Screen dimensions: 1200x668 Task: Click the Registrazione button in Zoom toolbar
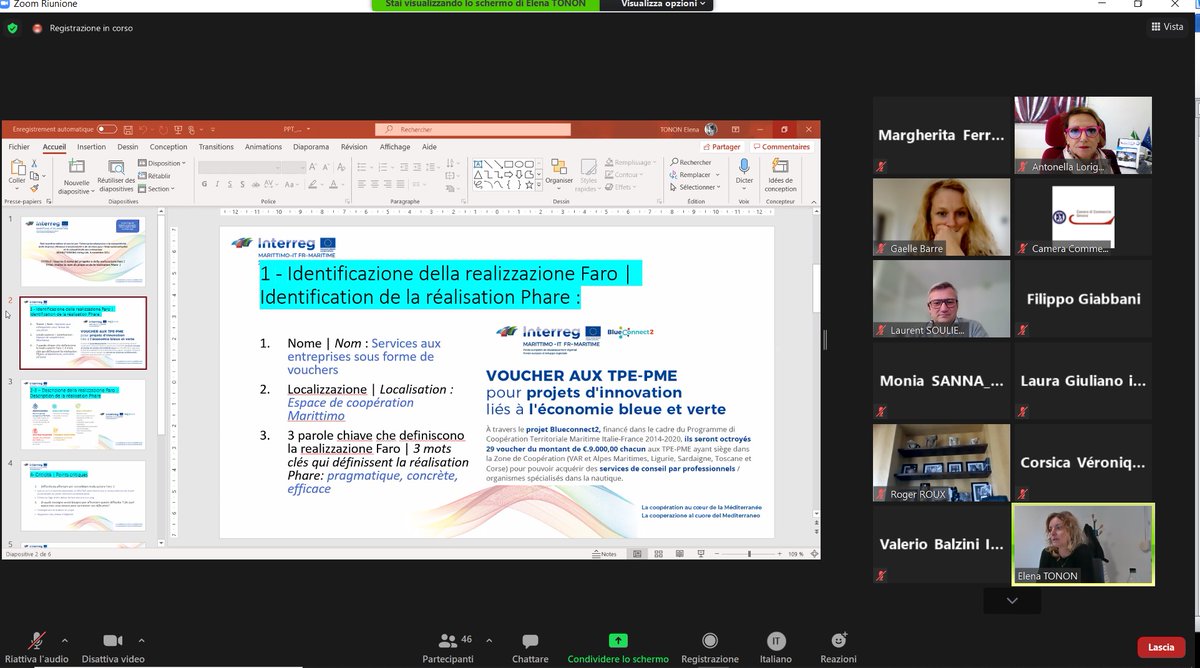click(x=710, y=645)
